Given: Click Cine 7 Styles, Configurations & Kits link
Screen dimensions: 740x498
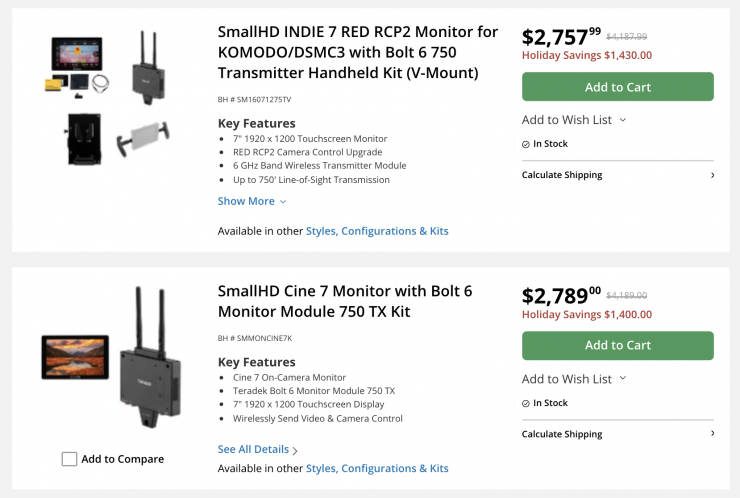Looking at the screenshot, I should coord(377,468).
